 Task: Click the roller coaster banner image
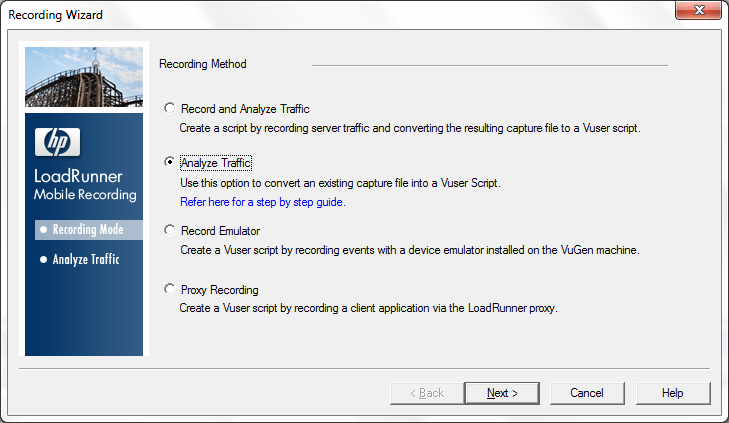[85, 79]
